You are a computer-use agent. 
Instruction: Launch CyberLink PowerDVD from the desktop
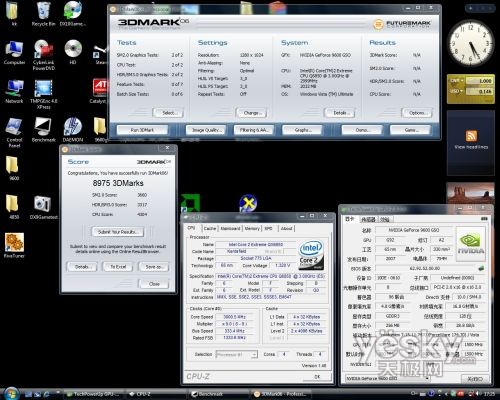click(x=43, y=55)
